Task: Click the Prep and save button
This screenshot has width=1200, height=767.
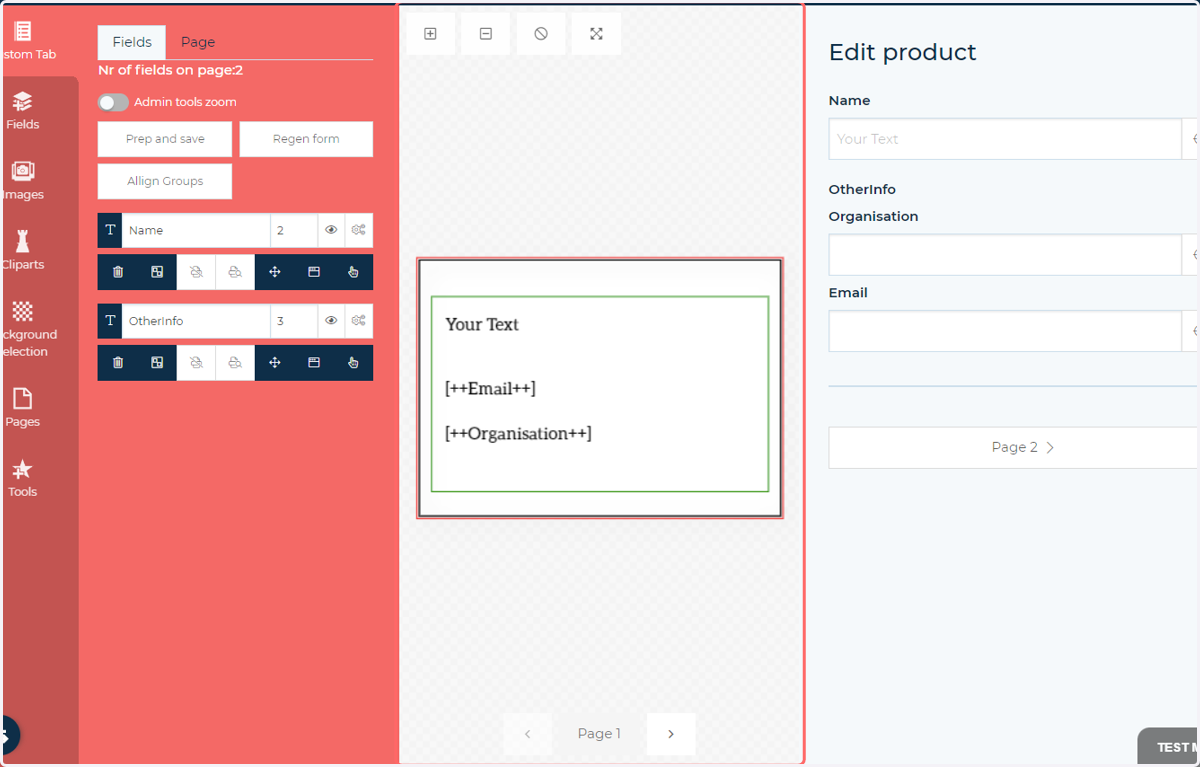Action: [165, 139]
